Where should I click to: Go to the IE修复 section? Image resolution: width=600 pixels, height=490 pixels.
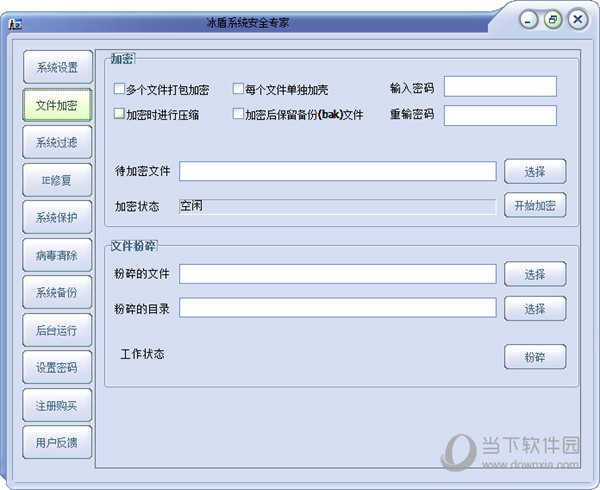pyautogui.click(x=57, y=180)
